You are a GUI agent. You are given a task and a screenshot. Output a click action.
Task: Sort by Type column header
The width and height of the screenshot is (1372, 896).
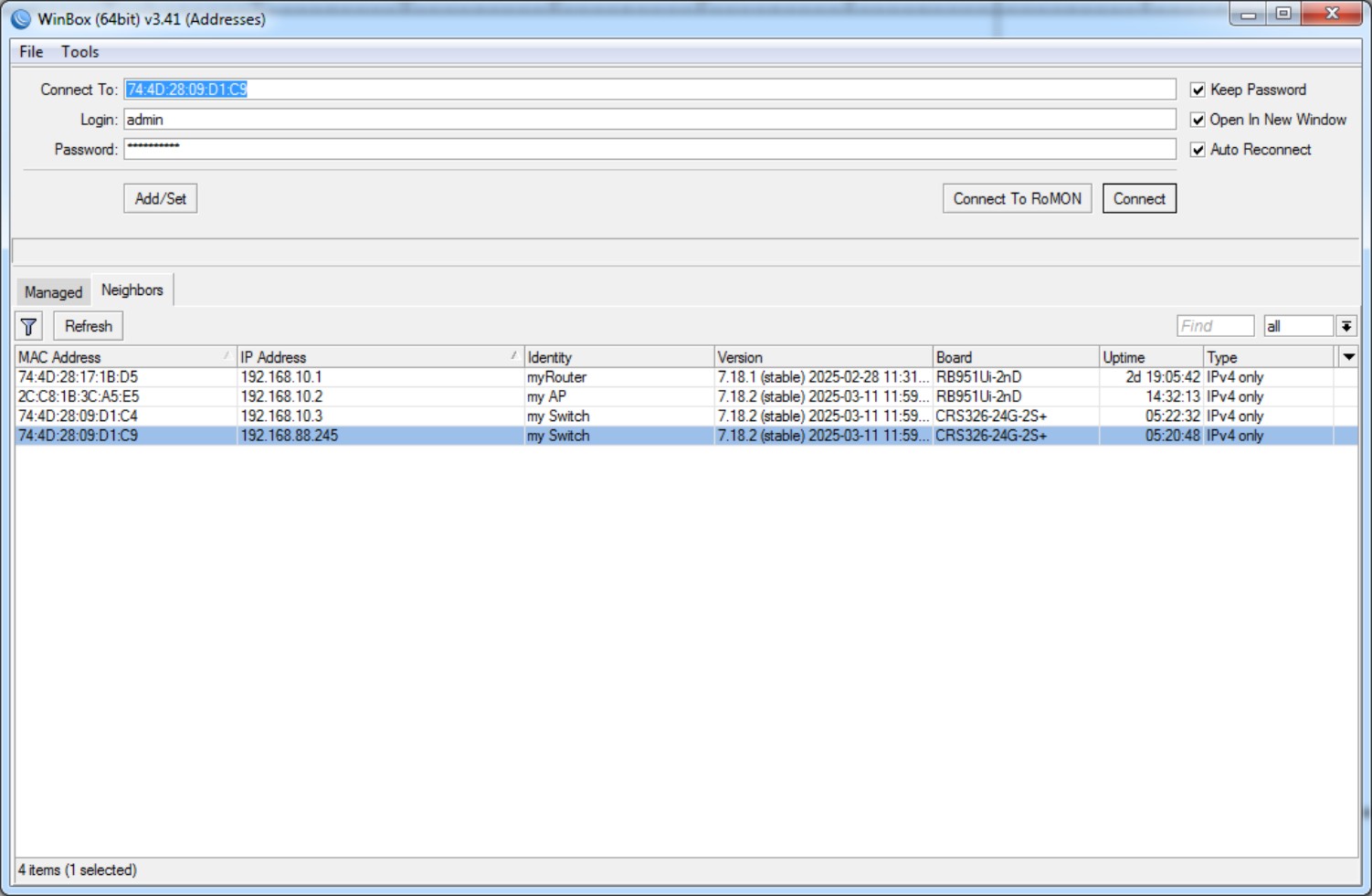pyautogui.click(x=1270, y=357)
